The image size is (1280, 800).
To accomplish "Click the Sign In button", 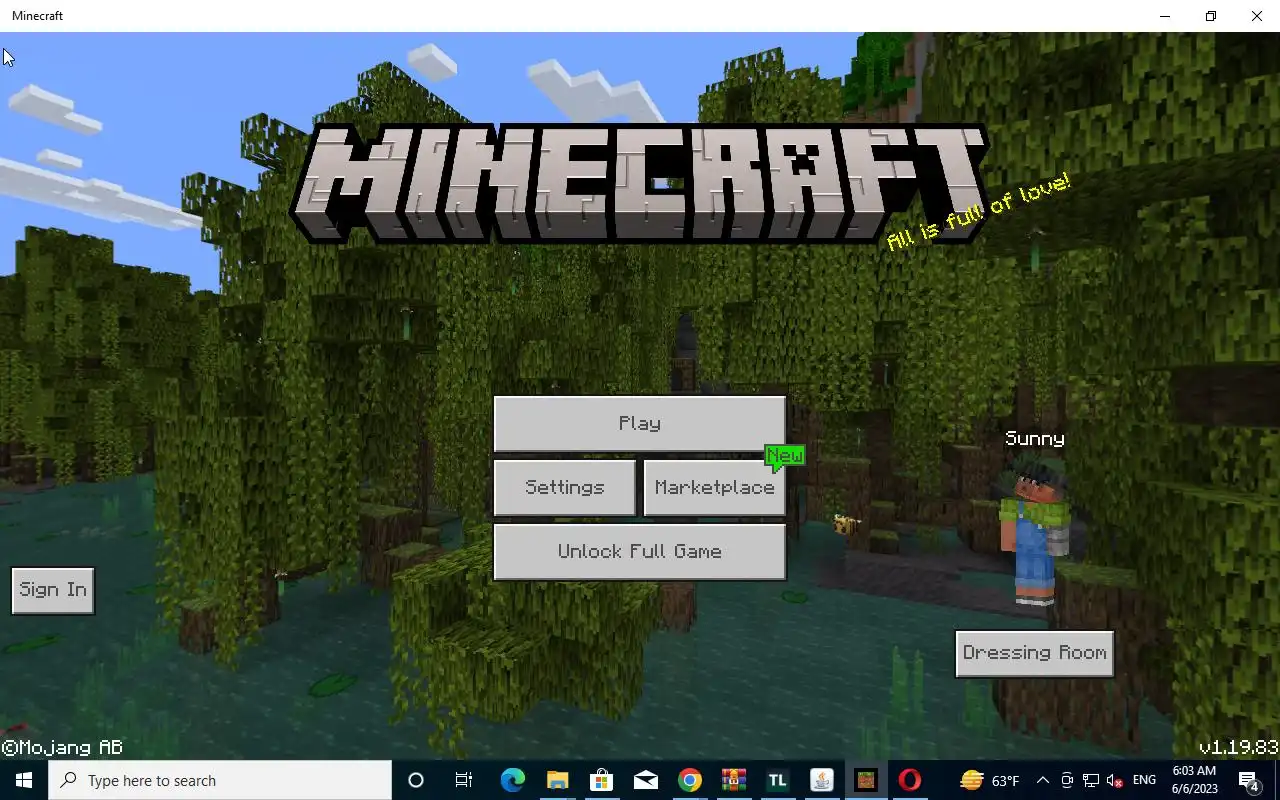I will pos(53,590).
